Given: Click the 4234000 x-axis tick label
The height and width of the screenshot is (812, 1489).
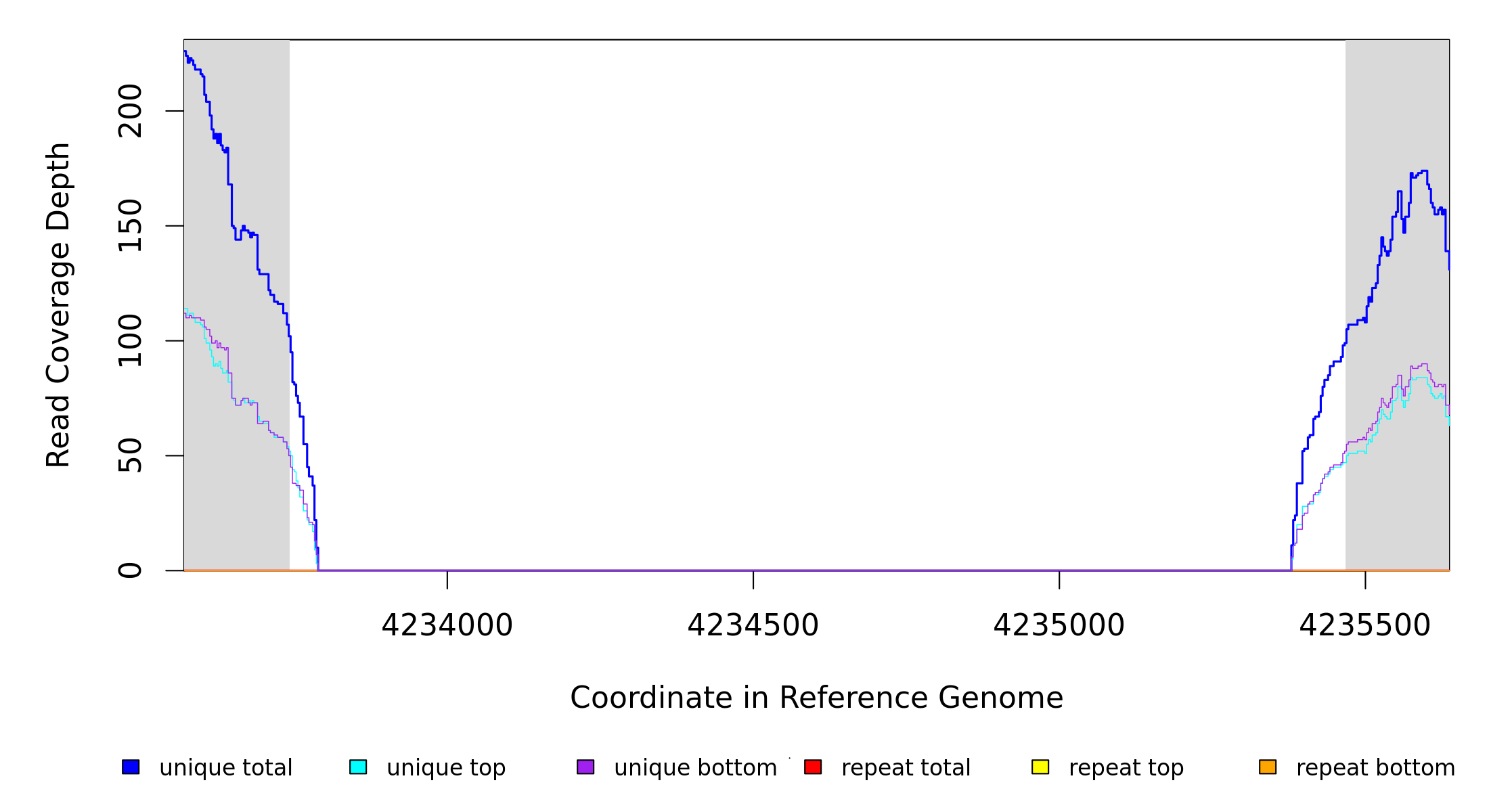Looking at the screenshot, I should (447, 625).
